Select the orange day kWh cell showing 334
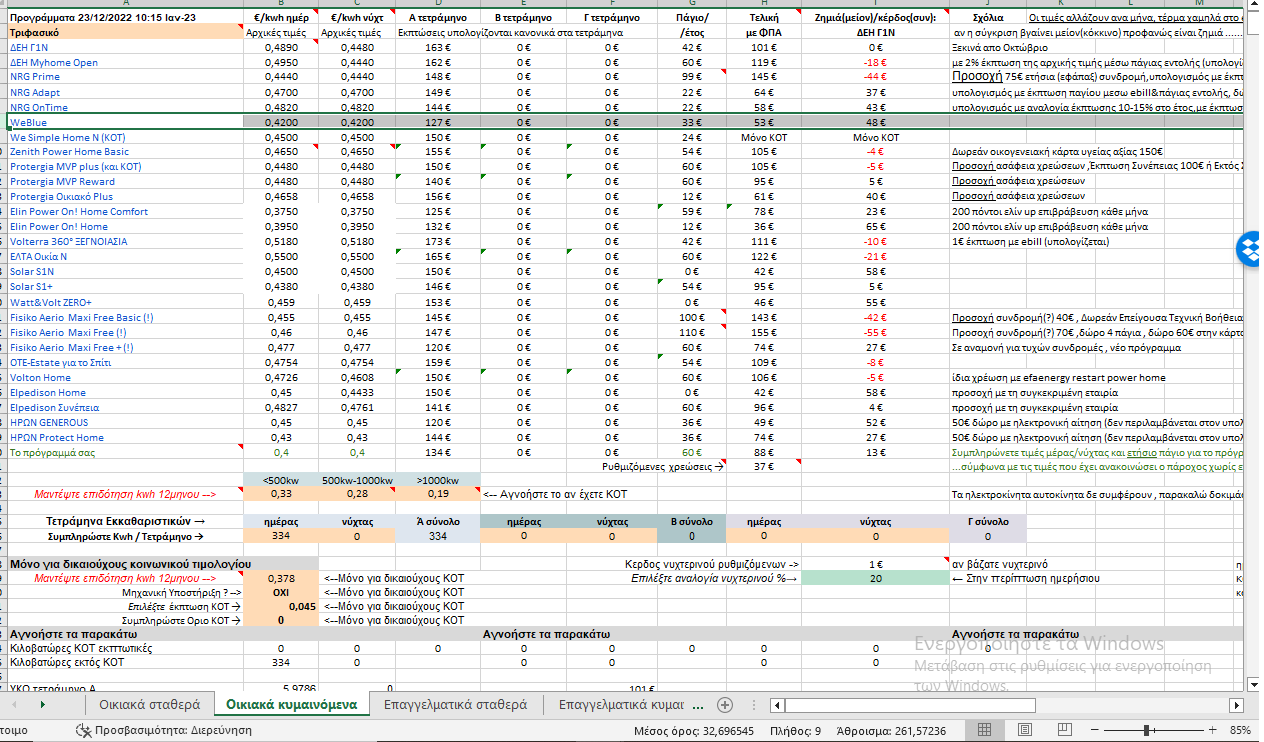 (x=281, y=537)
